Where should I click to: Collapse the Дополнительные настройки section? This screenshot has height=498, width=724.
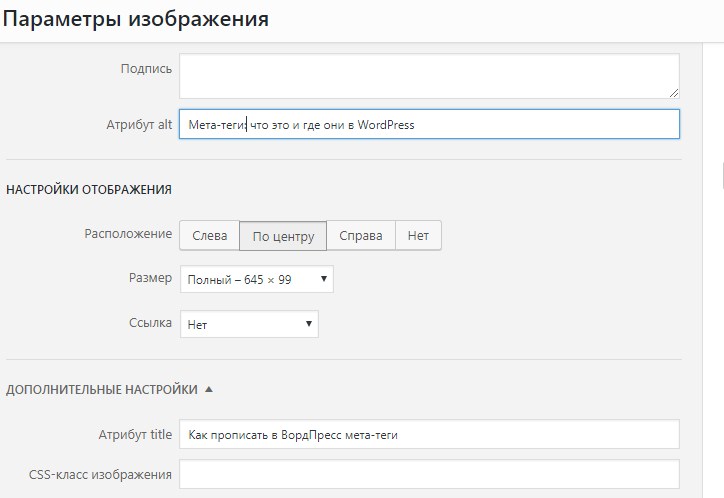coord(109,390)
